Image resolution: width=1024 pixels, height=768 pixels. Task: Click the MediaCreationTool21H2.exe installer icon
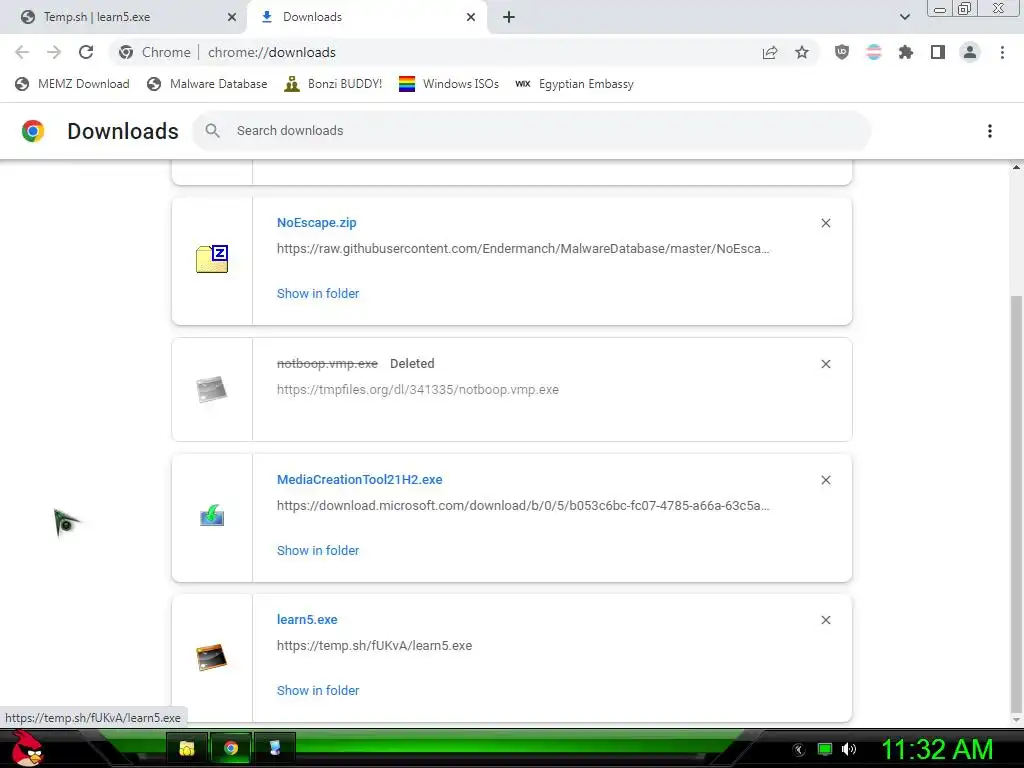(x=212, y=516)
